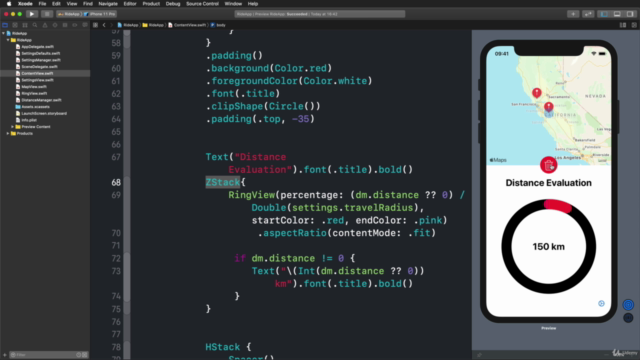Click the highlighted ZStack keyword on line 68
This screenshot has width=640, height=360.
[222, 182]
